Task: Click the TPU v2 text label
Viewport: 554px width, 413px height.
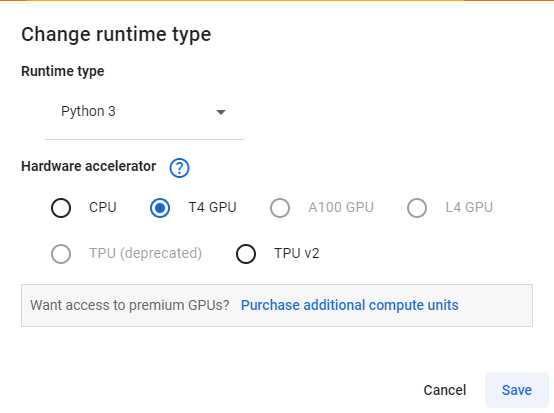Action: click(297, 253)
